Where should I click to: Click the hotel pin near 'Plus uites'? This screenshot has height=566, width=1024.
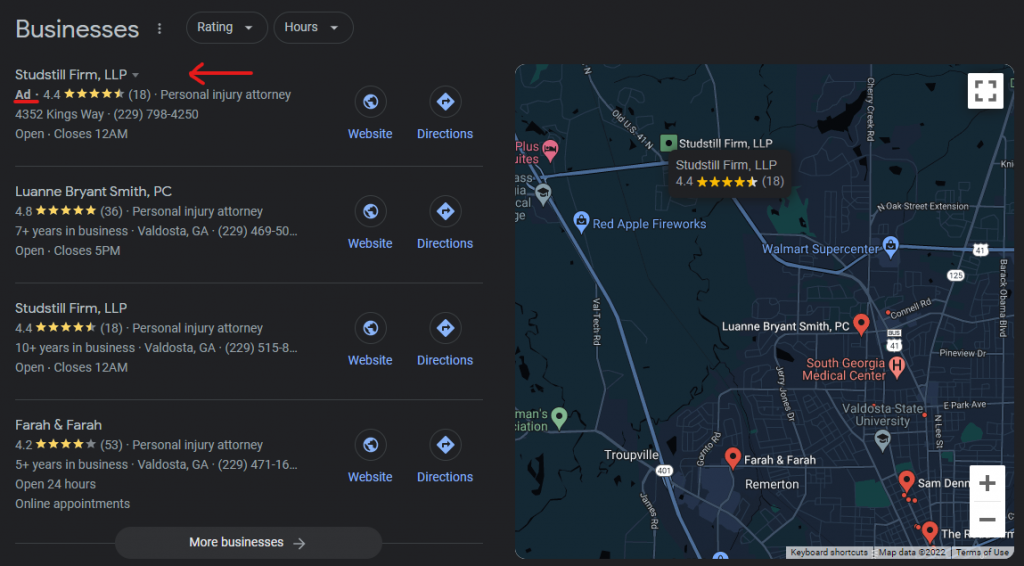(x=551, y=151)
